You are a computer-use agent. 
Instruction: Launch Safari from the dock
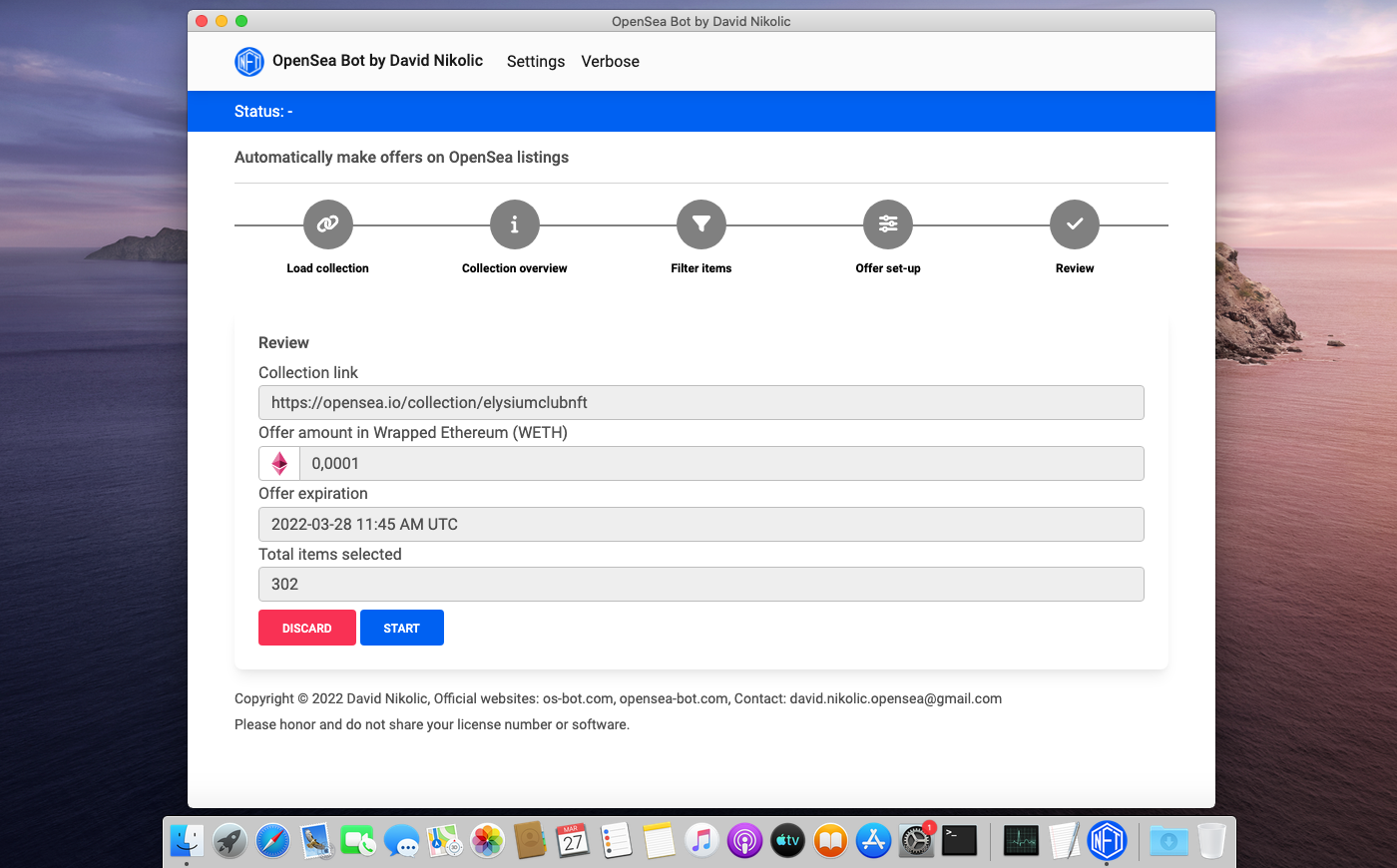click(x=272, y=841)
